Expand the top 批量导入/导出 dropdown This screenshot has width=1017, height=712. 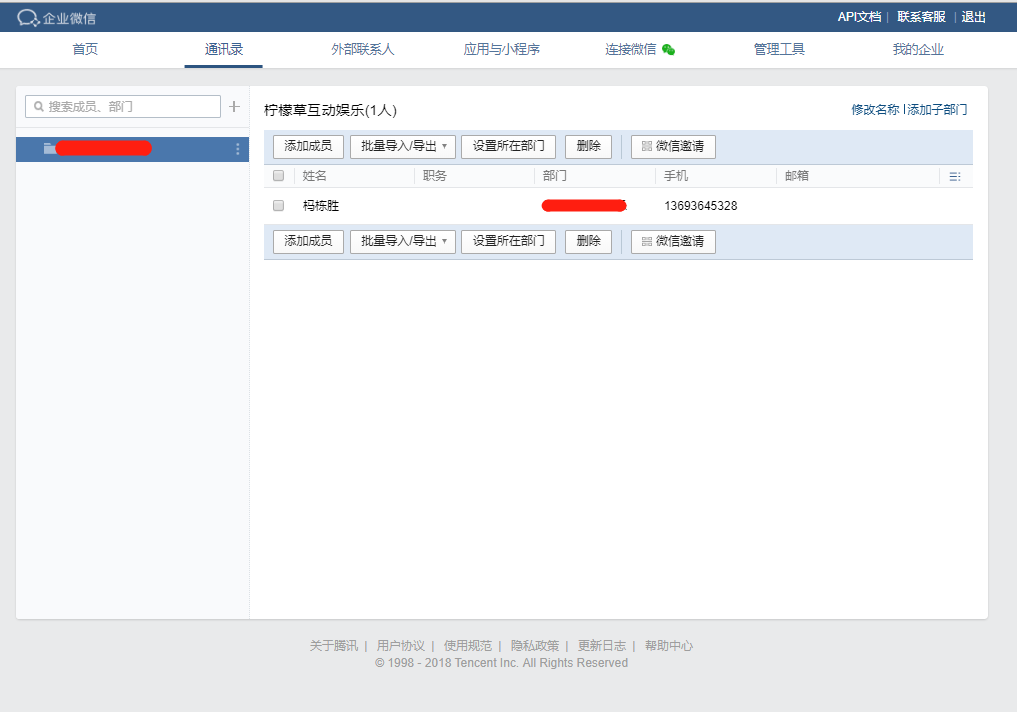tap(402, 146)
